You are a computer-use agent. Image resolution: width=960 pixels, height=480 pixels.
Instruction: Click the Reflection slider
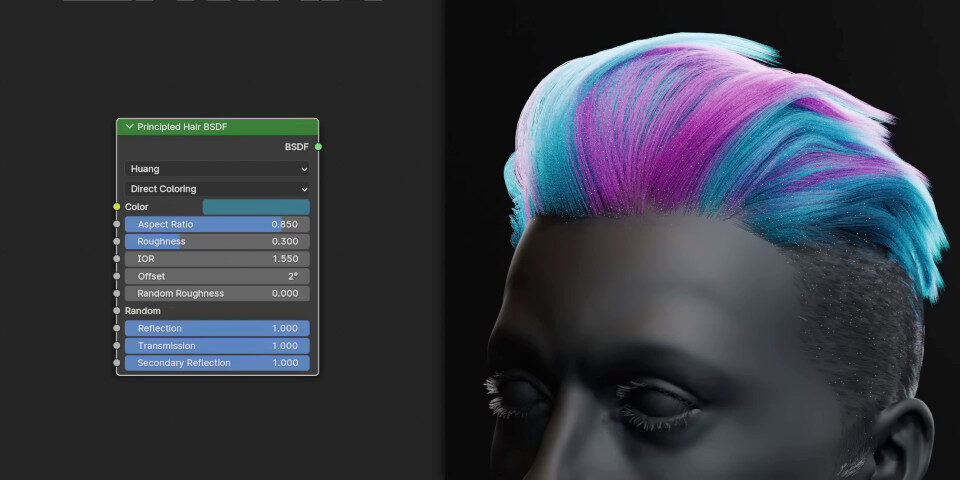[x=217, y=328]
